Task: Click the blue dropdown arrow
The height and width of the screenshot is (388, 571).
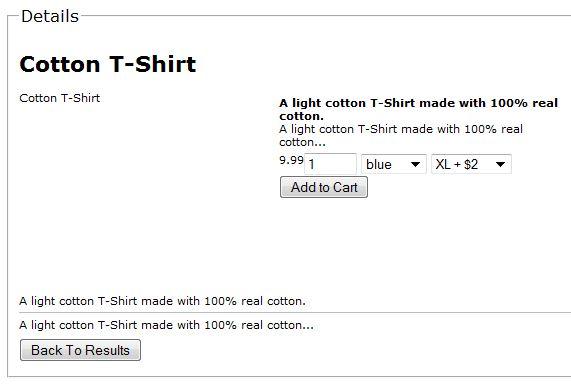Action: tap(415, 165)
